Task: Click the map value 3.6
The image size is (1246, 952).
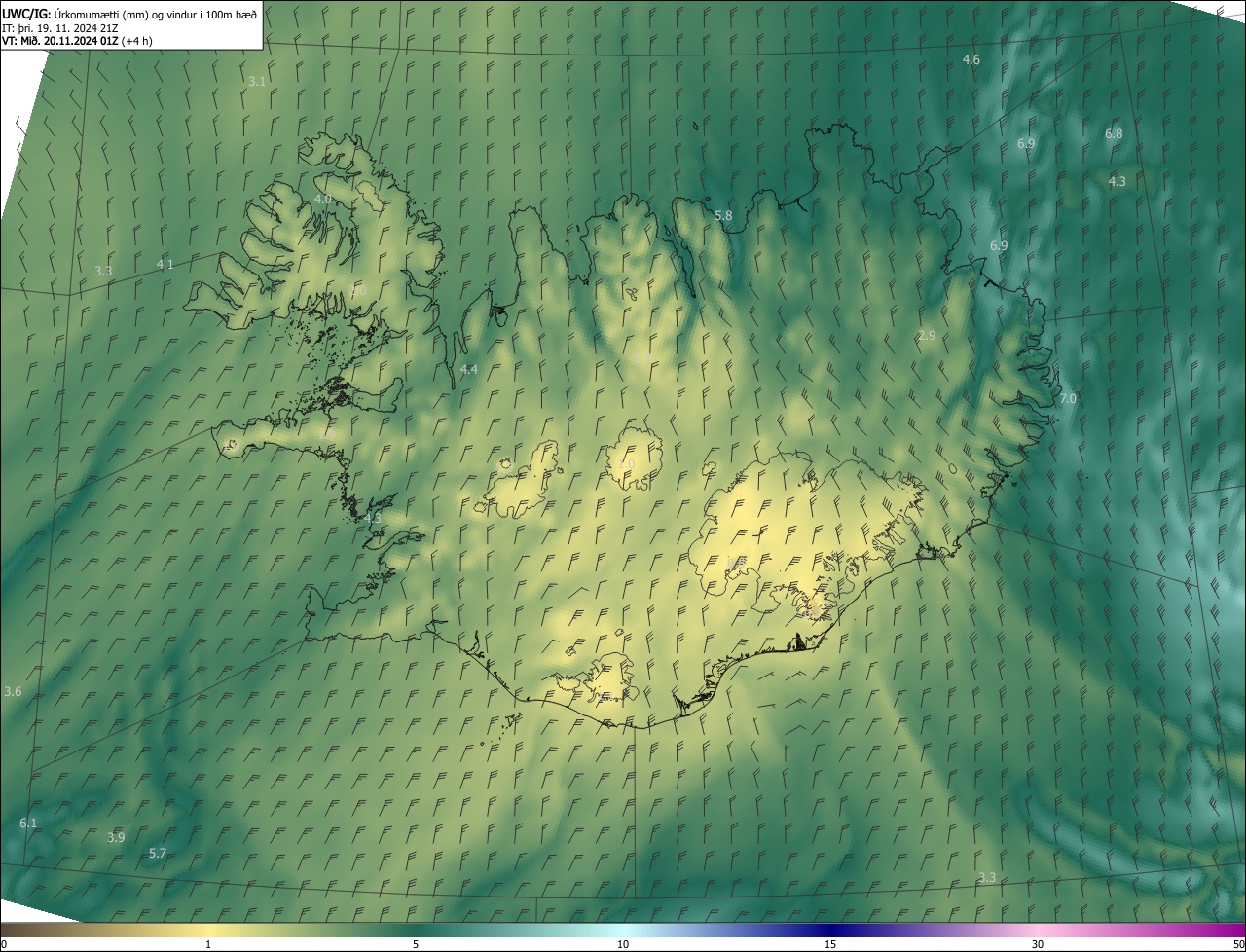Action: 13,692
